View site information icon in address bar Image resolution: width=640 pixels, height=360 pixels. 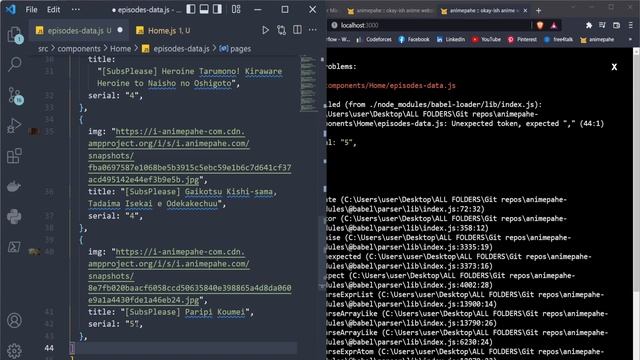click(334, 25)
